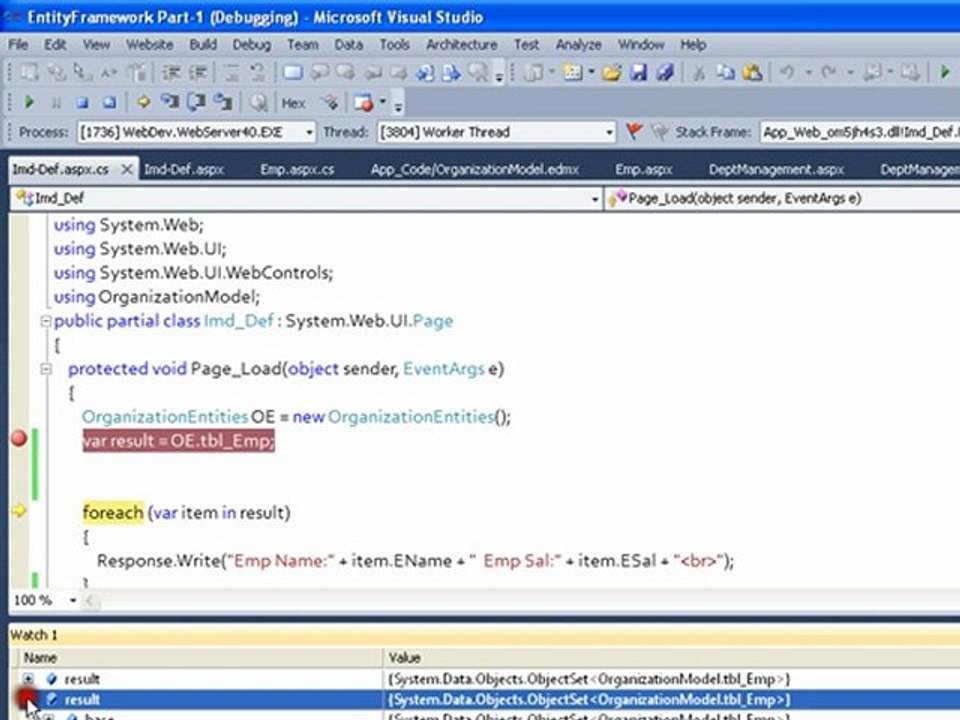Viewport: 960px width, 720px height.
Task: Click the Copy icon
Action: [726, 73]
